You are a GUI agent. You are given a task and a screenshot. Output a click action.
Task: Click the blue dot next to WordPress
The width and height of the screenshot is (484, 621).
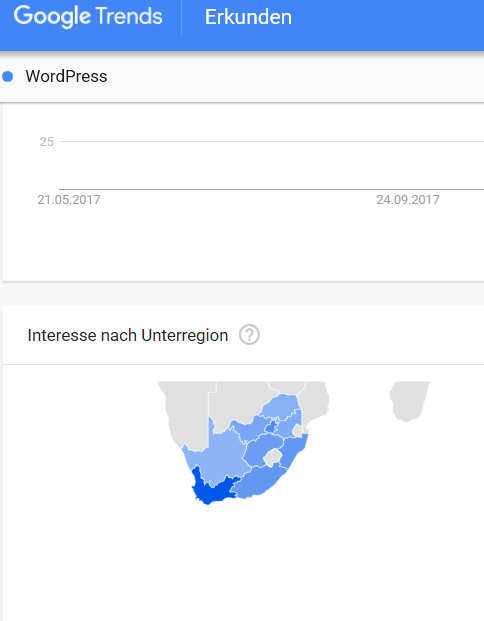point(8,76)
